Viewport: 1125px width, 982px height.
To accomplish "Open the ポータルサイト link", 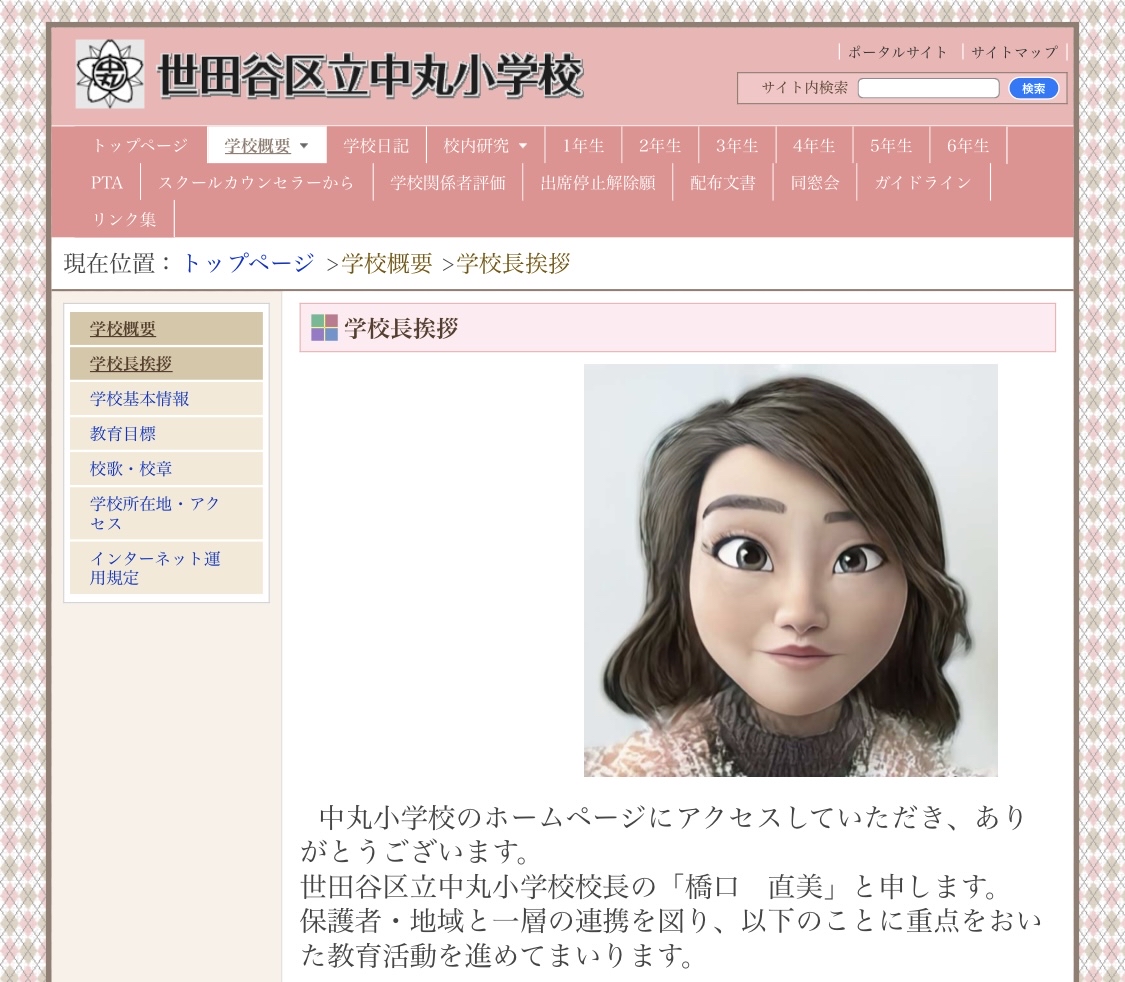I will 898,52.
